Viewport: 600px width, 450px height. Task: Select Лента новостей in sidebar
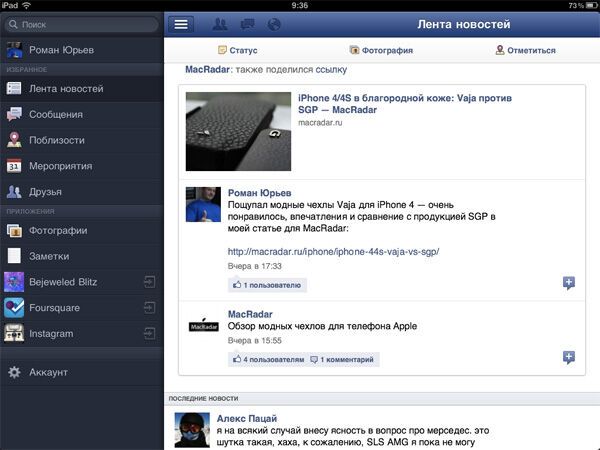click(x=82, y=88)
